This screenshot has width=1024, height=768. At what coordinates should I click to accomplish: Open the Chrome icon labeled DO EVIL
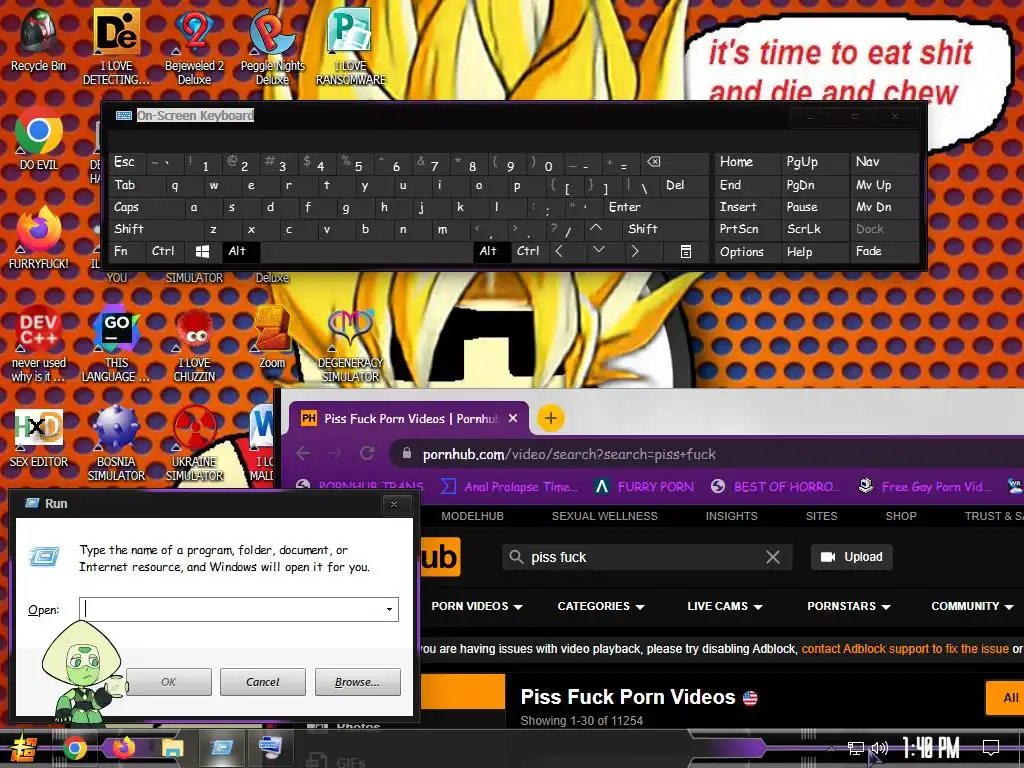click(x=39, y=140)
